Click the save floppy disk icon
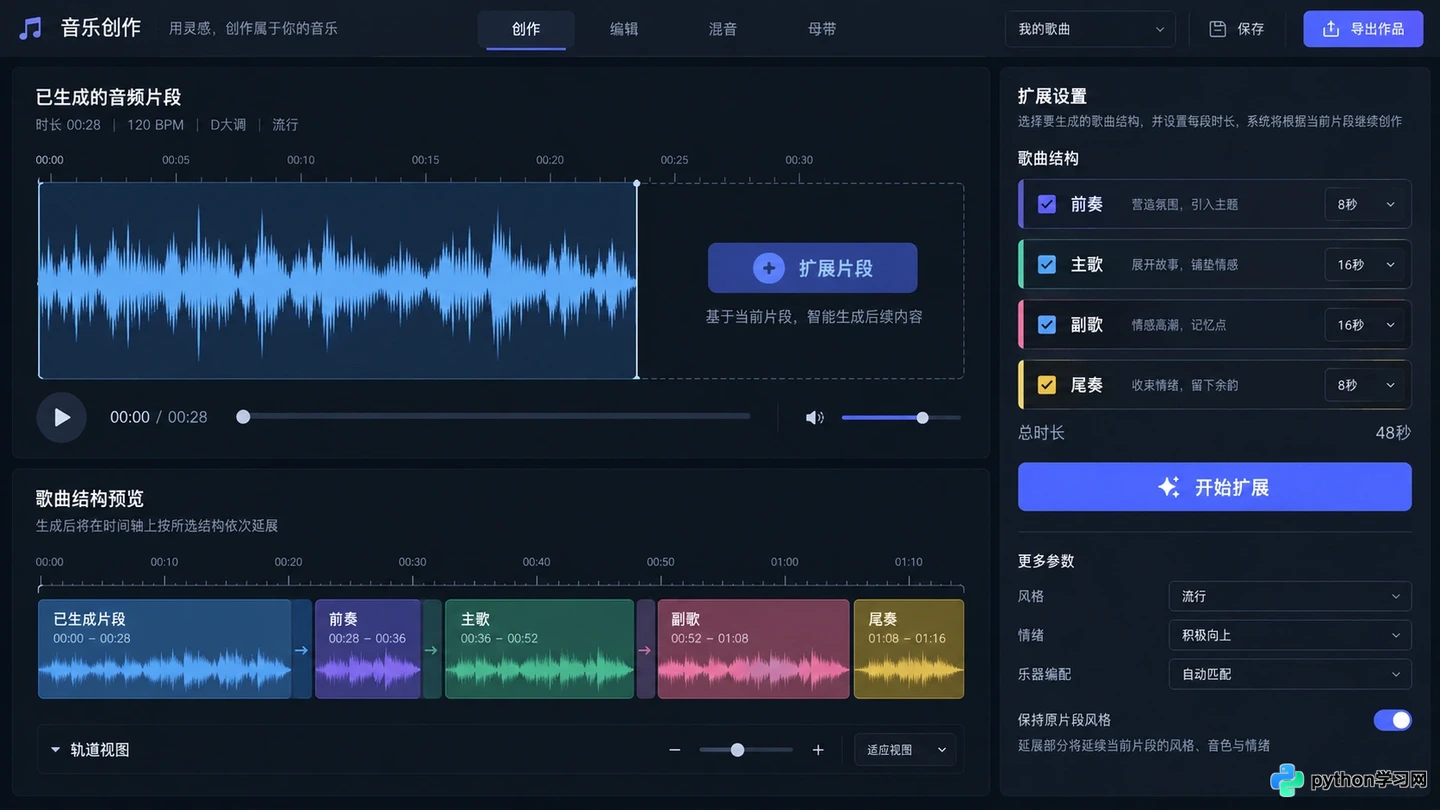Screen dimensions: 1440x810 click(x=1217, y=29)
